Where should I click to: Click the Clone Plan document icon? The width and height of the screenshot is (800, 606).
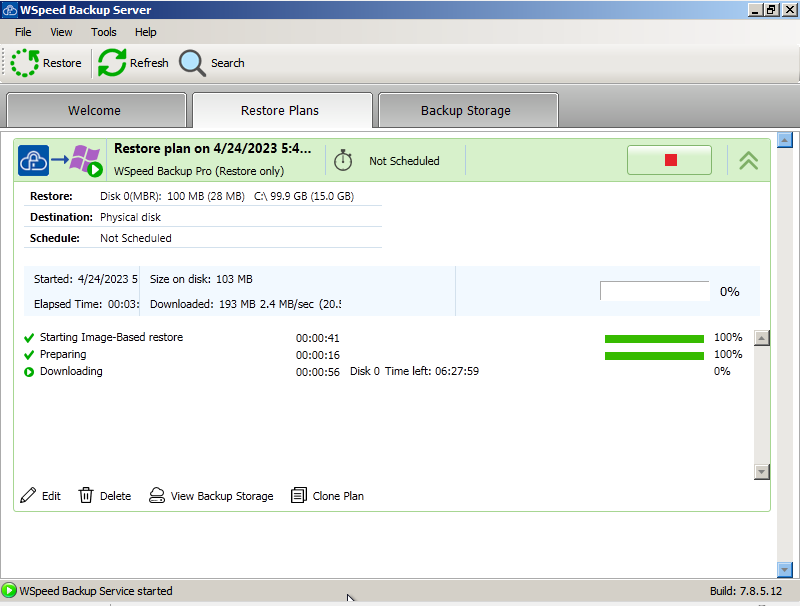298,495
